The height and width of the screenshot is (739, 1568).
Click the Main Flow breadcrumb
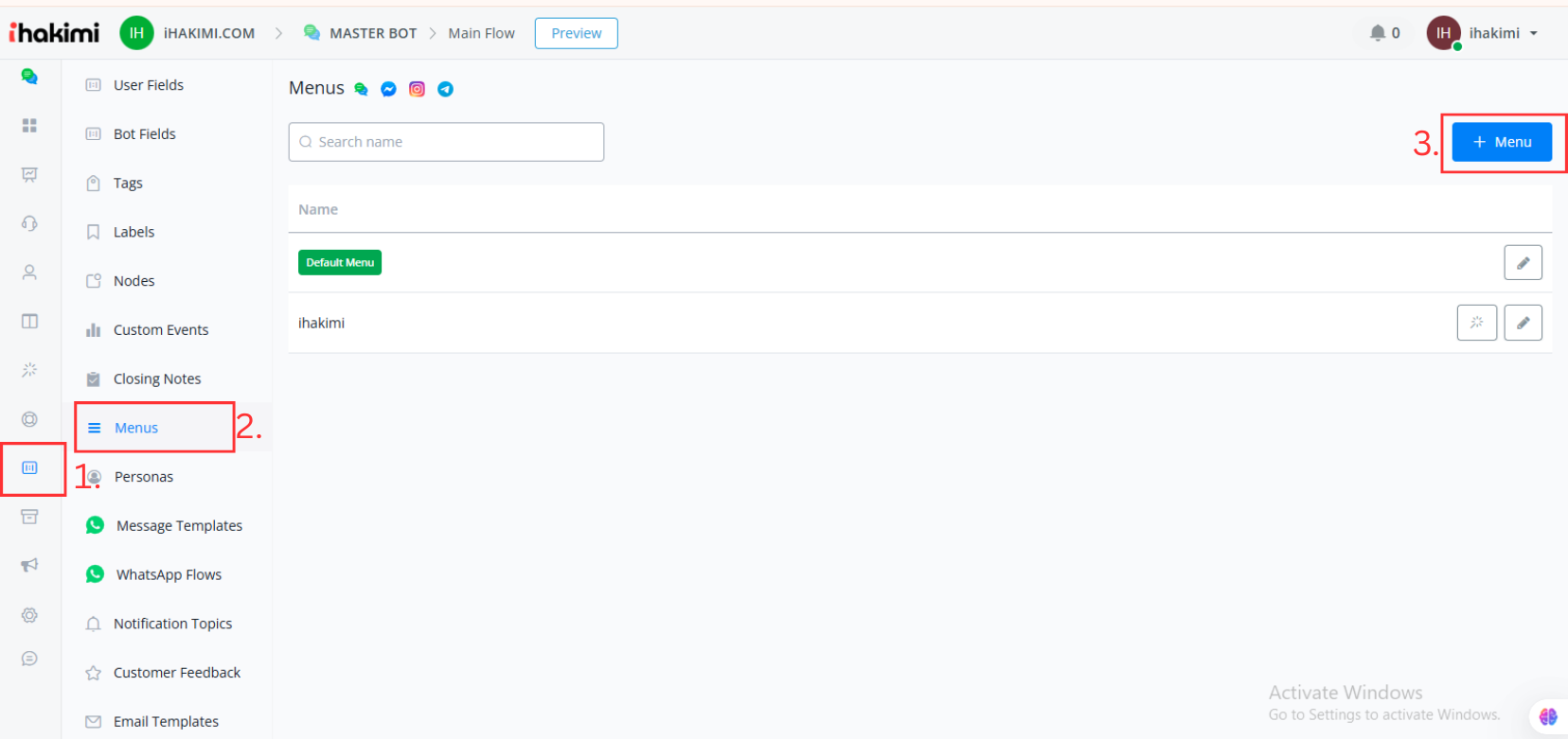click(x=482, y=33)
